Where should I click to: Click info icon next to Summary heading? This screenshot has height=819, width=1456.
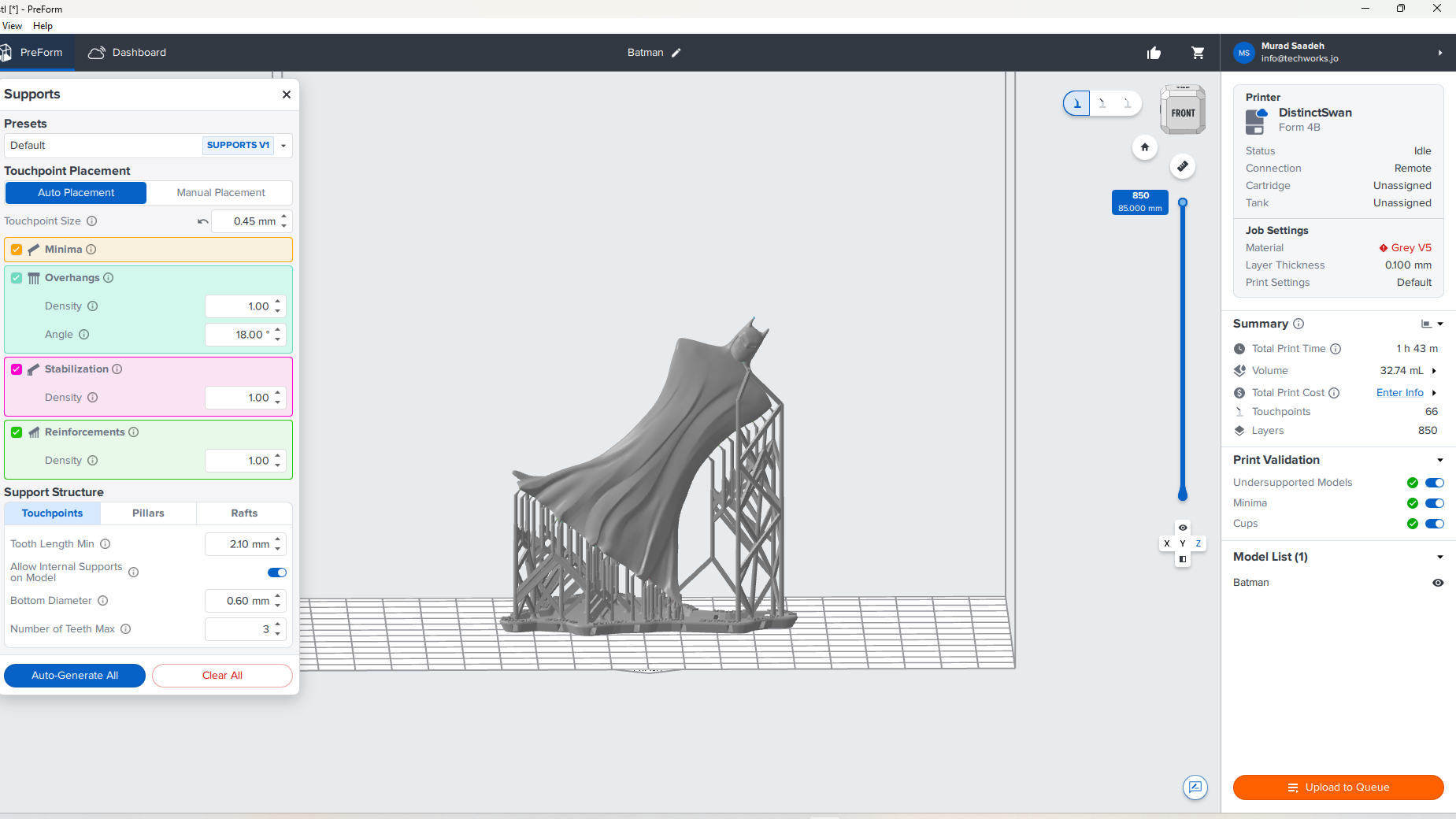click(x=1299, y=324)
